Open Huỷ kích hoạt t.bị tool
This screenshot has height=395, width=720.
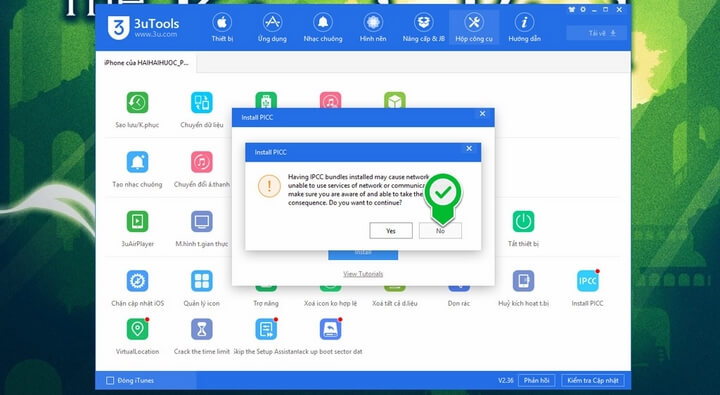[x=523, y=288]
